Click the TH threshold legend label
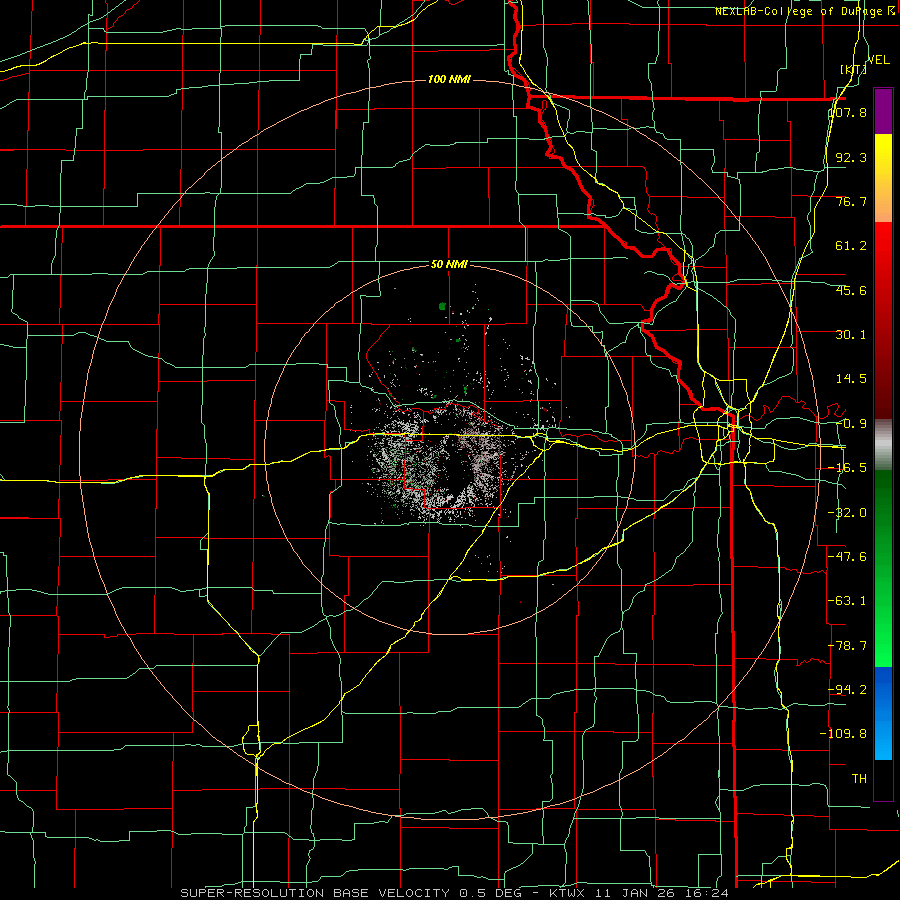 (859, 778)
